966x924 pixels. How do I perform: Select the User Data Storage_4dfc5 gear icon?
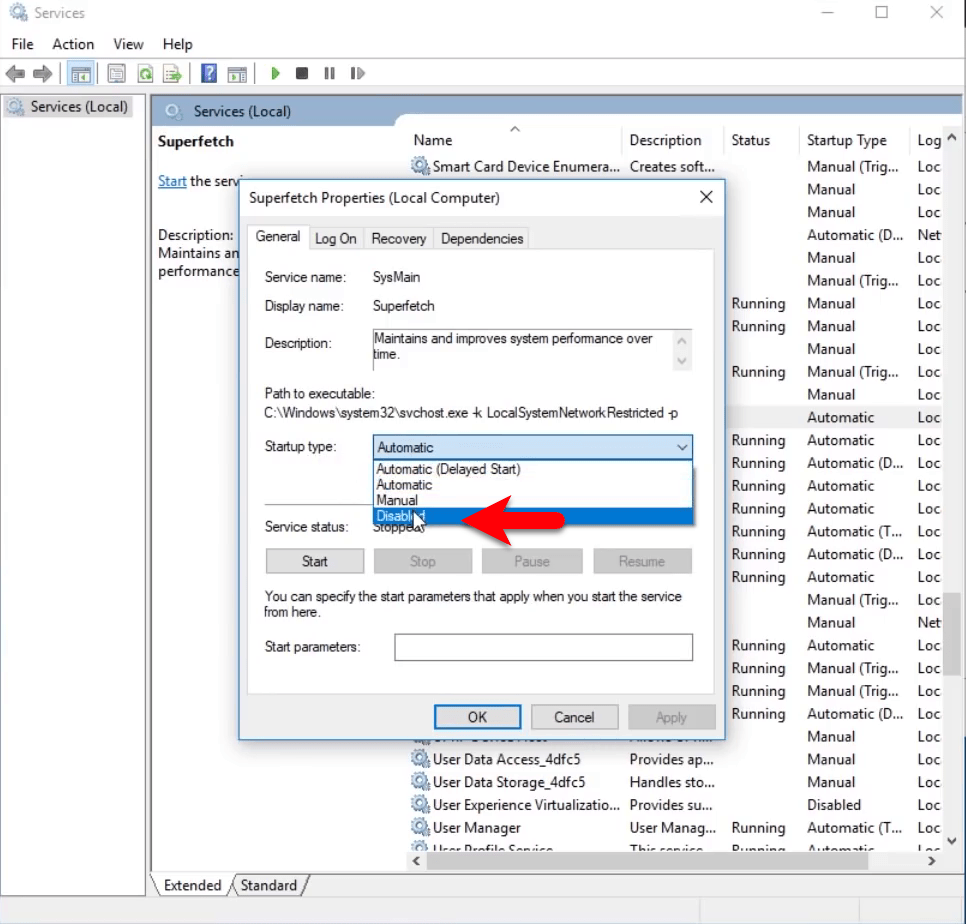pyautogui.click(x=420, y=782)
